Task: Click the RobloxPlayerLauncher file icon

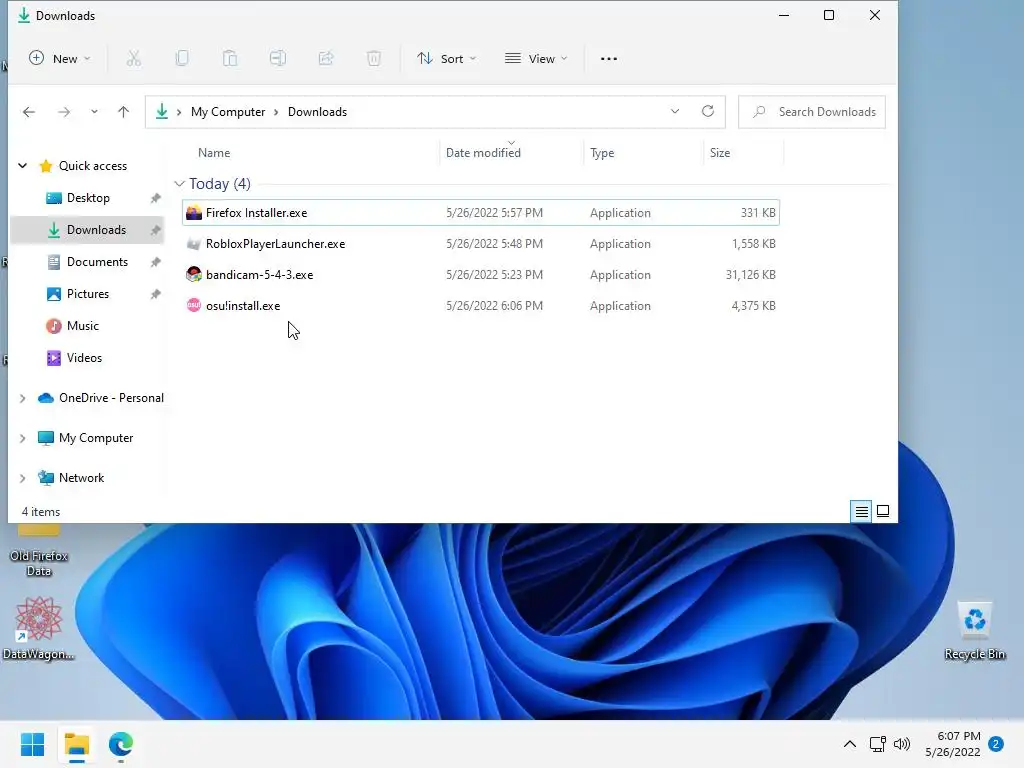Action: click(x=194, y=244)
